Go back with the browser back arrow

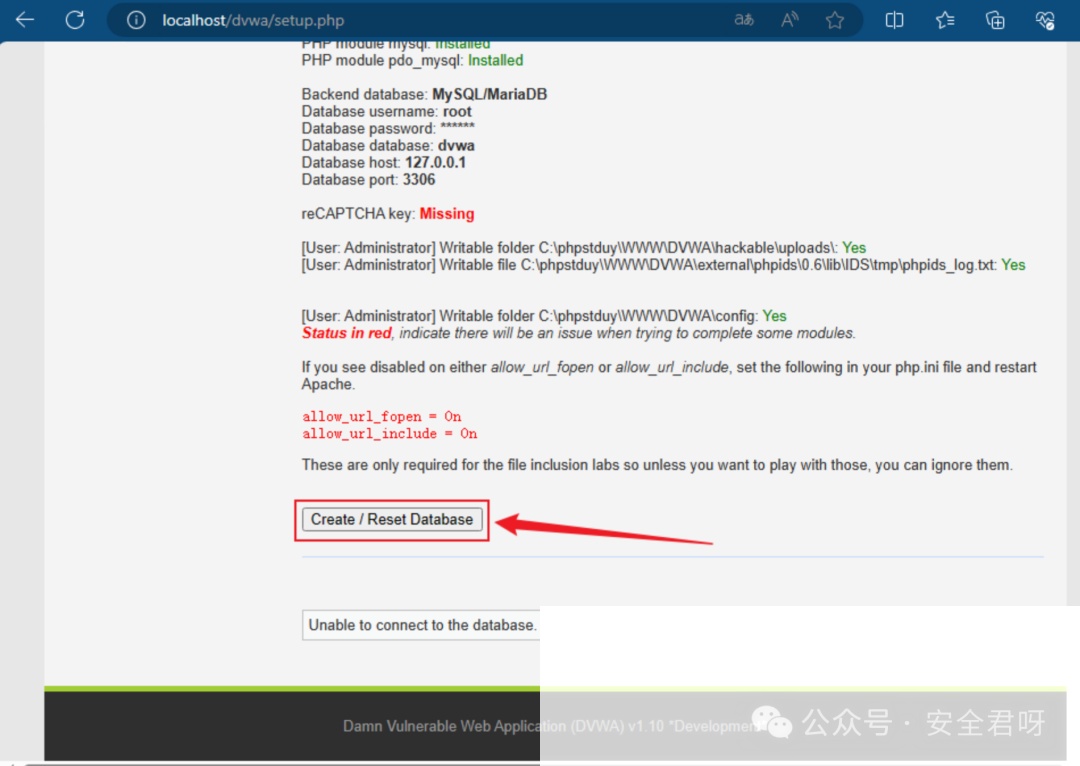click(25, 20)
